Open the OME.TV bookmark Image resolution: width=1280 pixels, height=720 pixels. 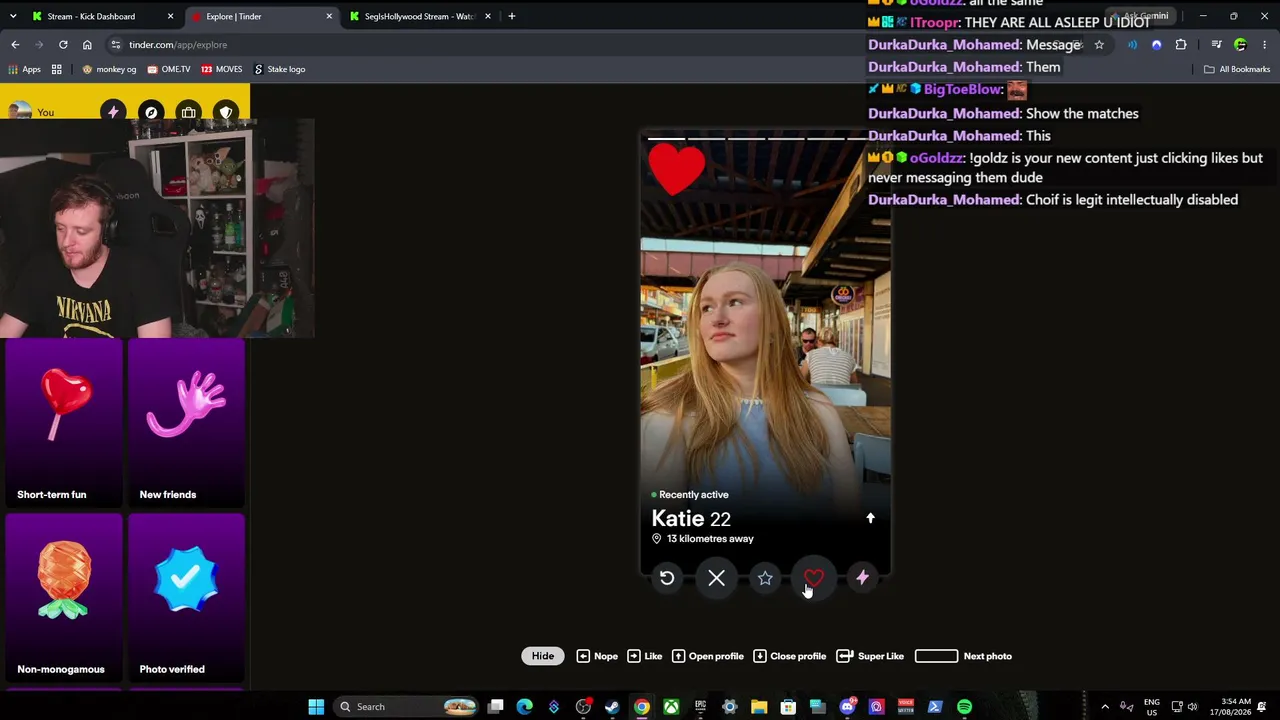[x=169, y=69]
